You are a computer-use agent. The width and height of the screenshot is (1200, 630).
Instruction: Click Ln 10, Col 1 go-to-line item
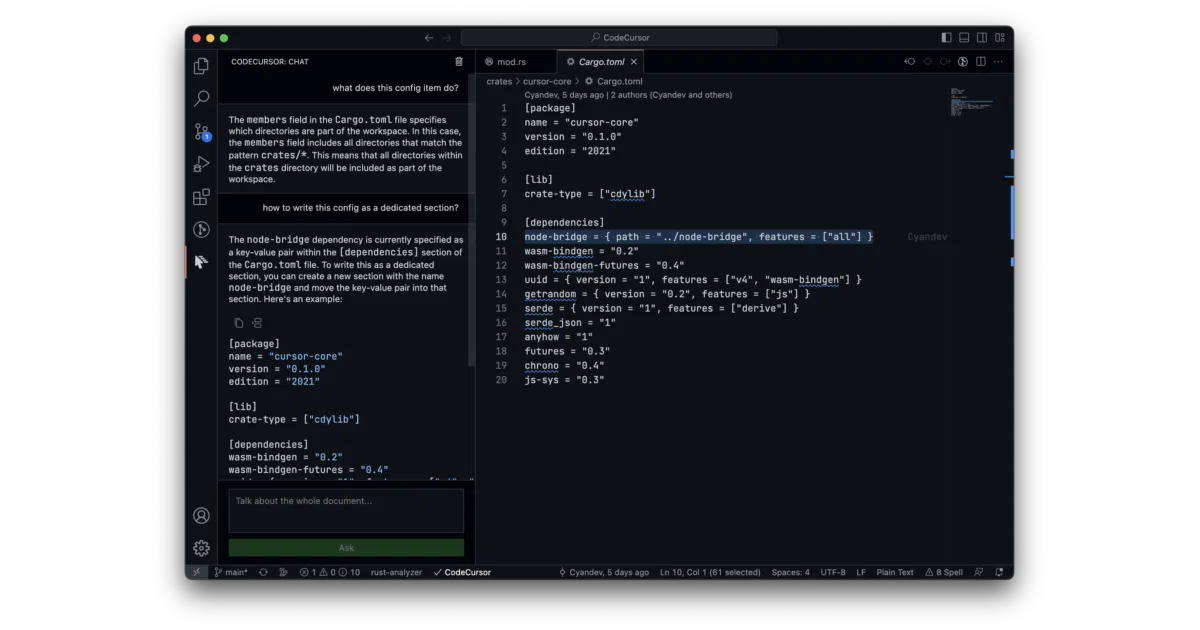coord(710,573)
